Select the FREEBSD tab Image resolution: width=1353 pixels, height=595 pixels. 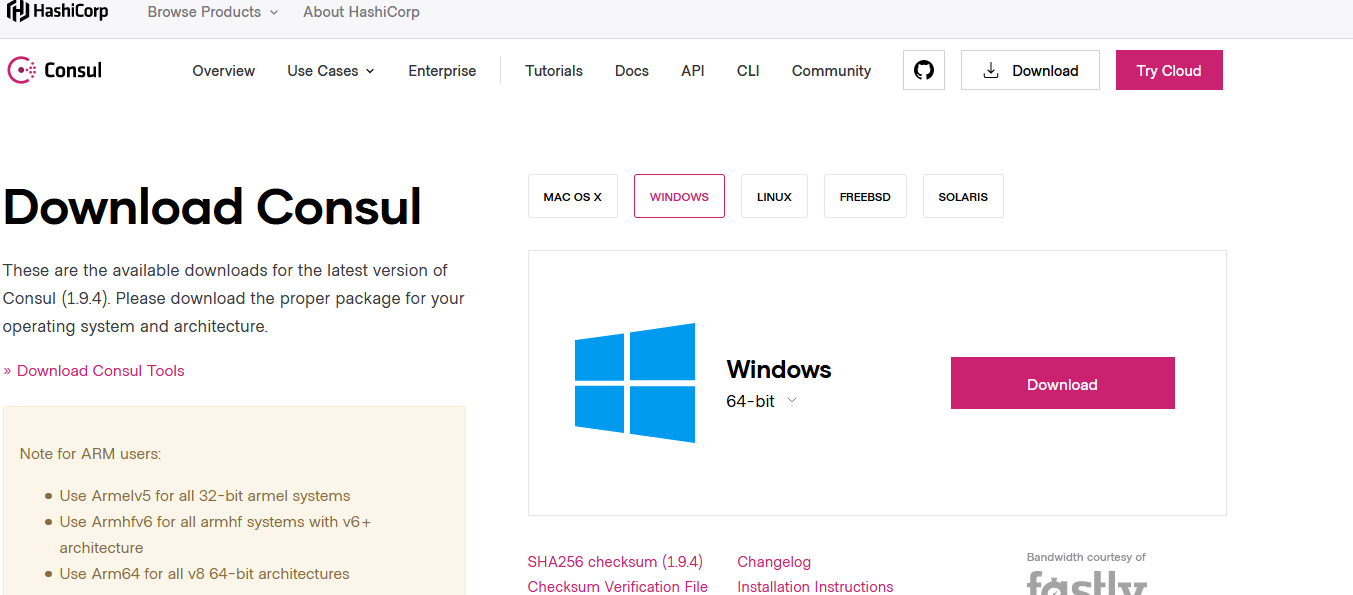[865, 196]
